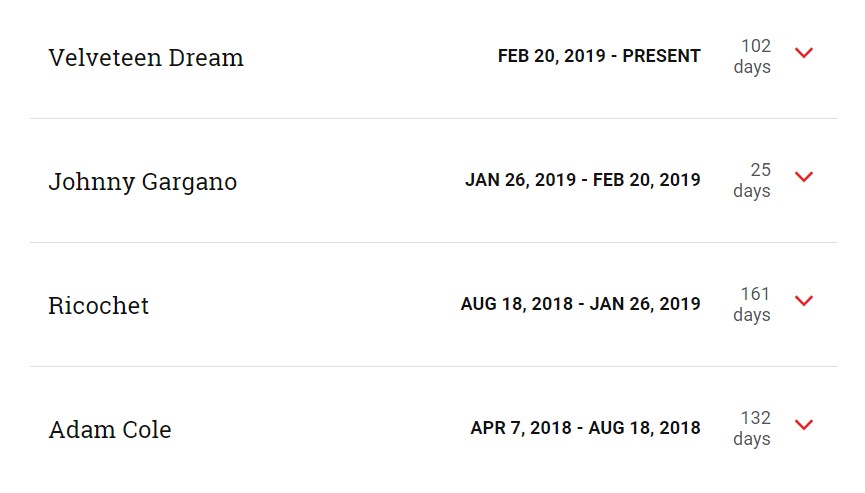The height and width of the screenshot is (493, 865).
Task: Click FEB 20, 2019 end date in Gargano's row
Action: 647,180
